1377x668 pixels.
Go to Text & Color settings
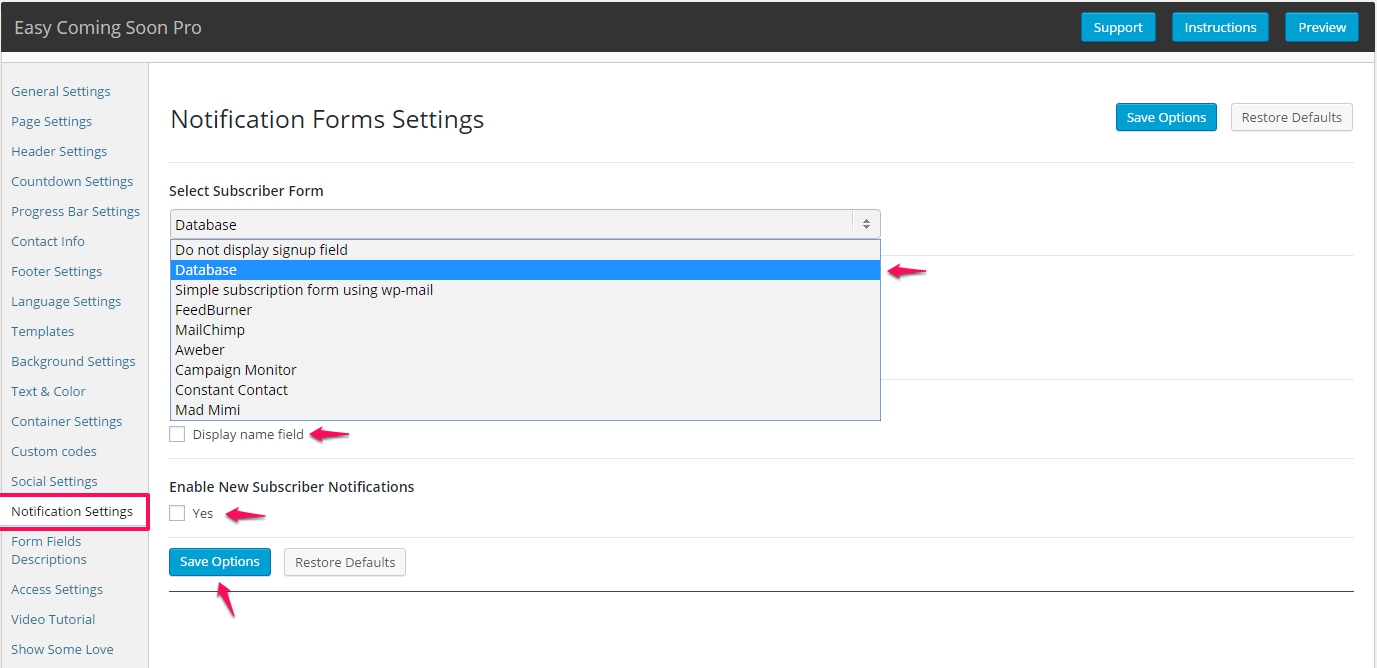[x=49, y=391]
